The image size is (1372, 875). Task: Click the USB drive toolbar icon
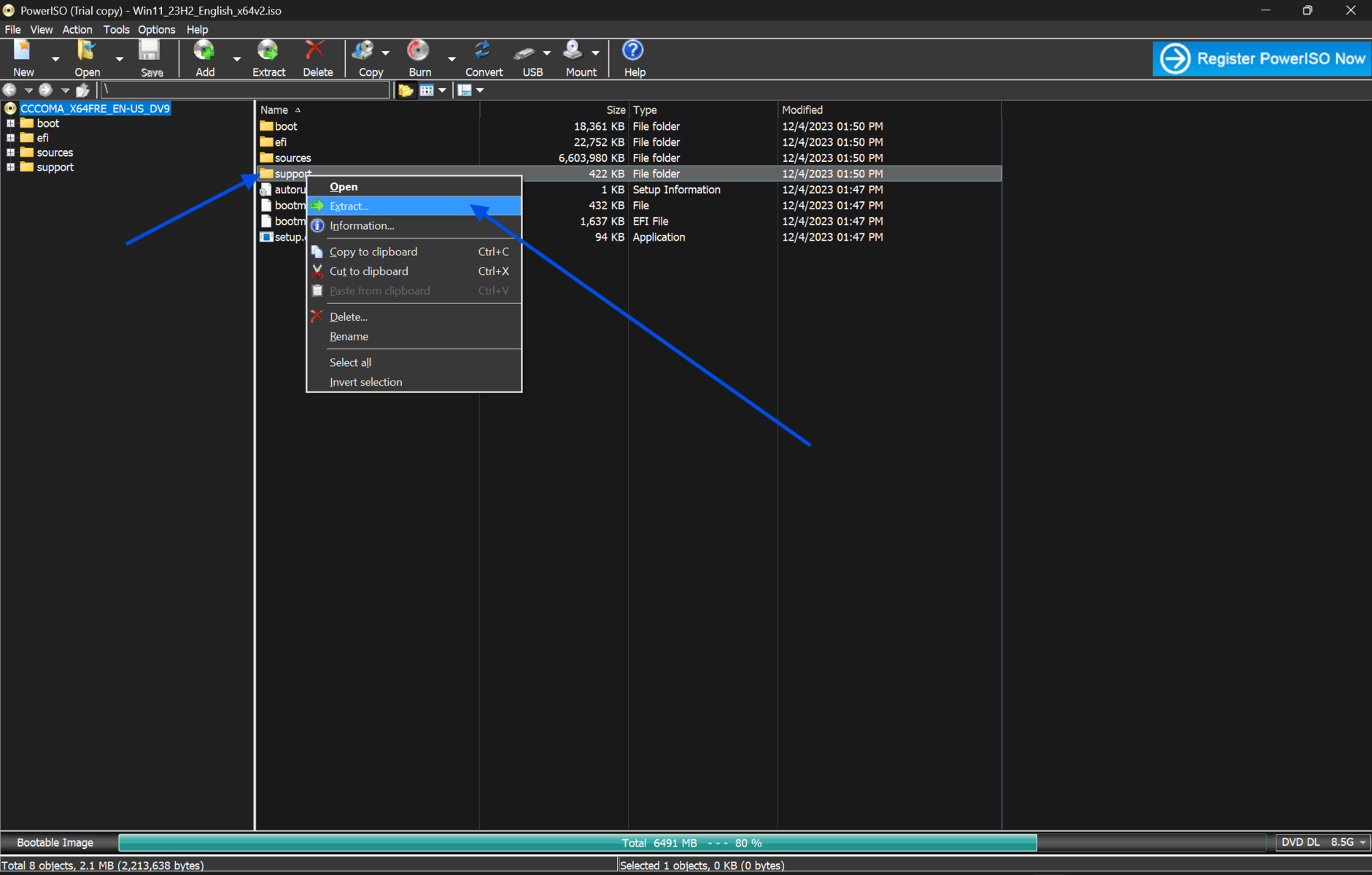tap(525, 52)
